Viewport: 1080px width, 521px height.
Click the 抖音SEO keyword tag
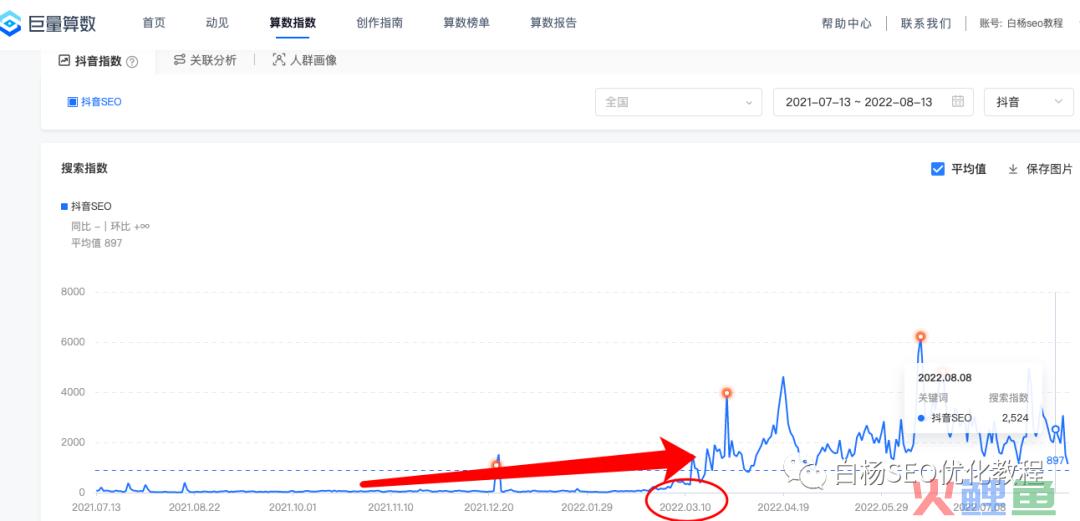(x=94, y=102)
